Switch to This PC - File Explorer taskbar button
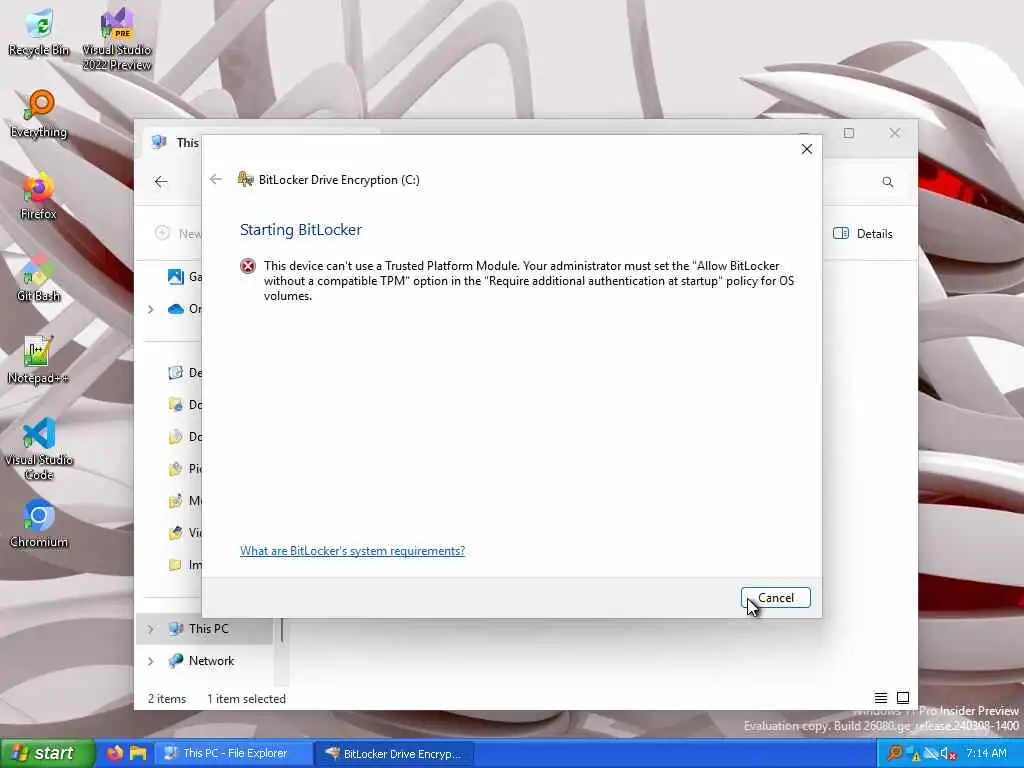The image size is (1024, 768). click(233, 753)
